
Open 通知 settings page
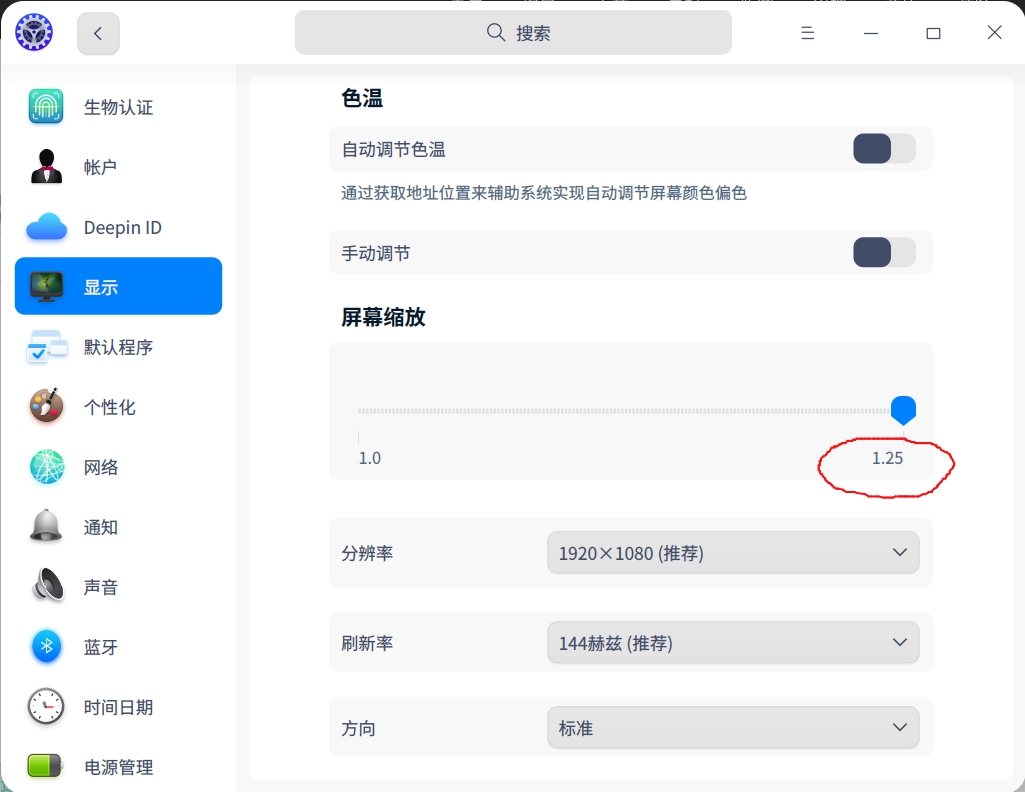click(118, 527)
